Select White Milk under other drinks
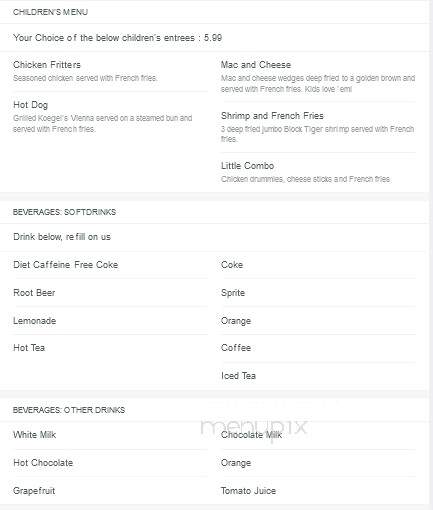This screenshot has height=510, width=433. point(34,435)
